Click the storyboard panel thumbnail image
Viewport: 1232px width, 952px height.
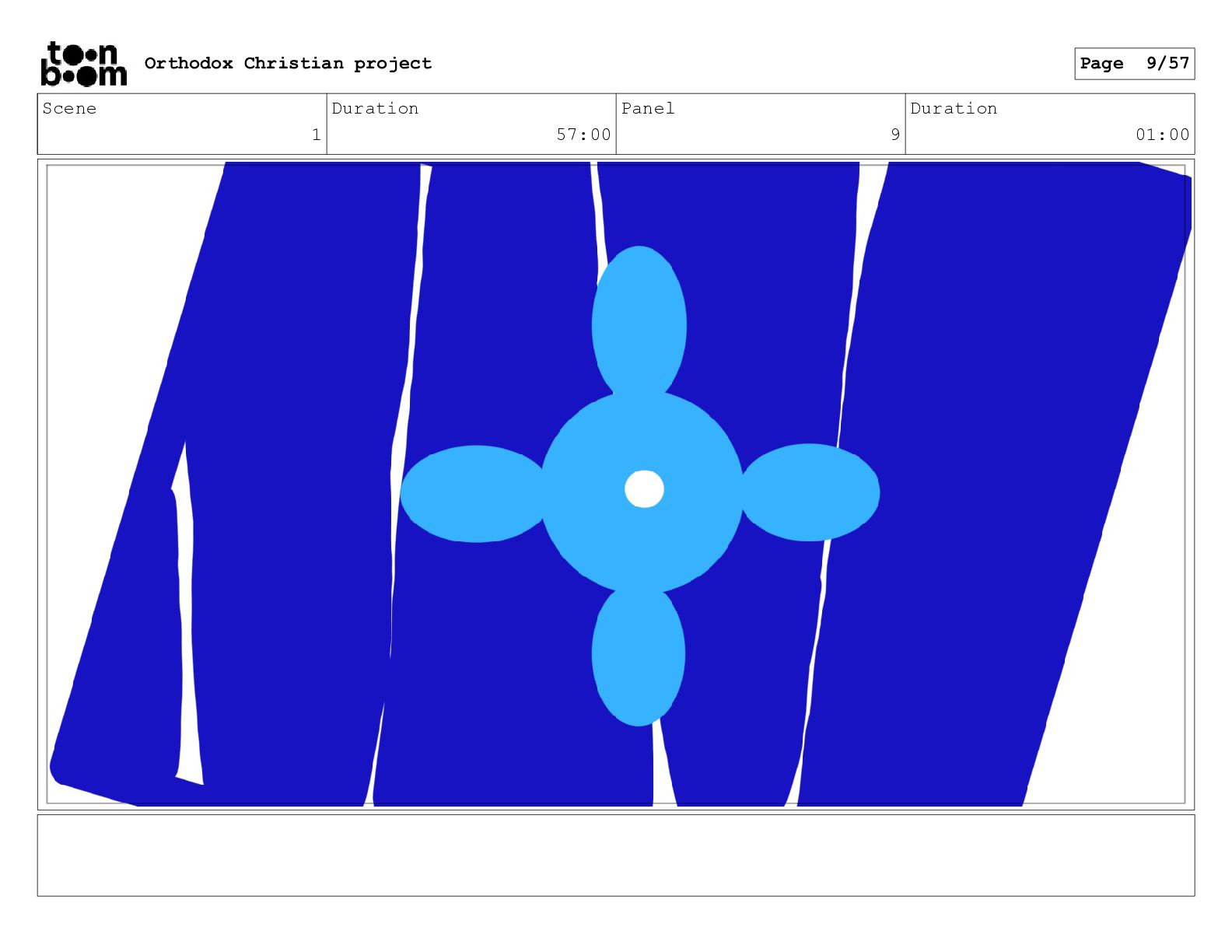point(616,485)
